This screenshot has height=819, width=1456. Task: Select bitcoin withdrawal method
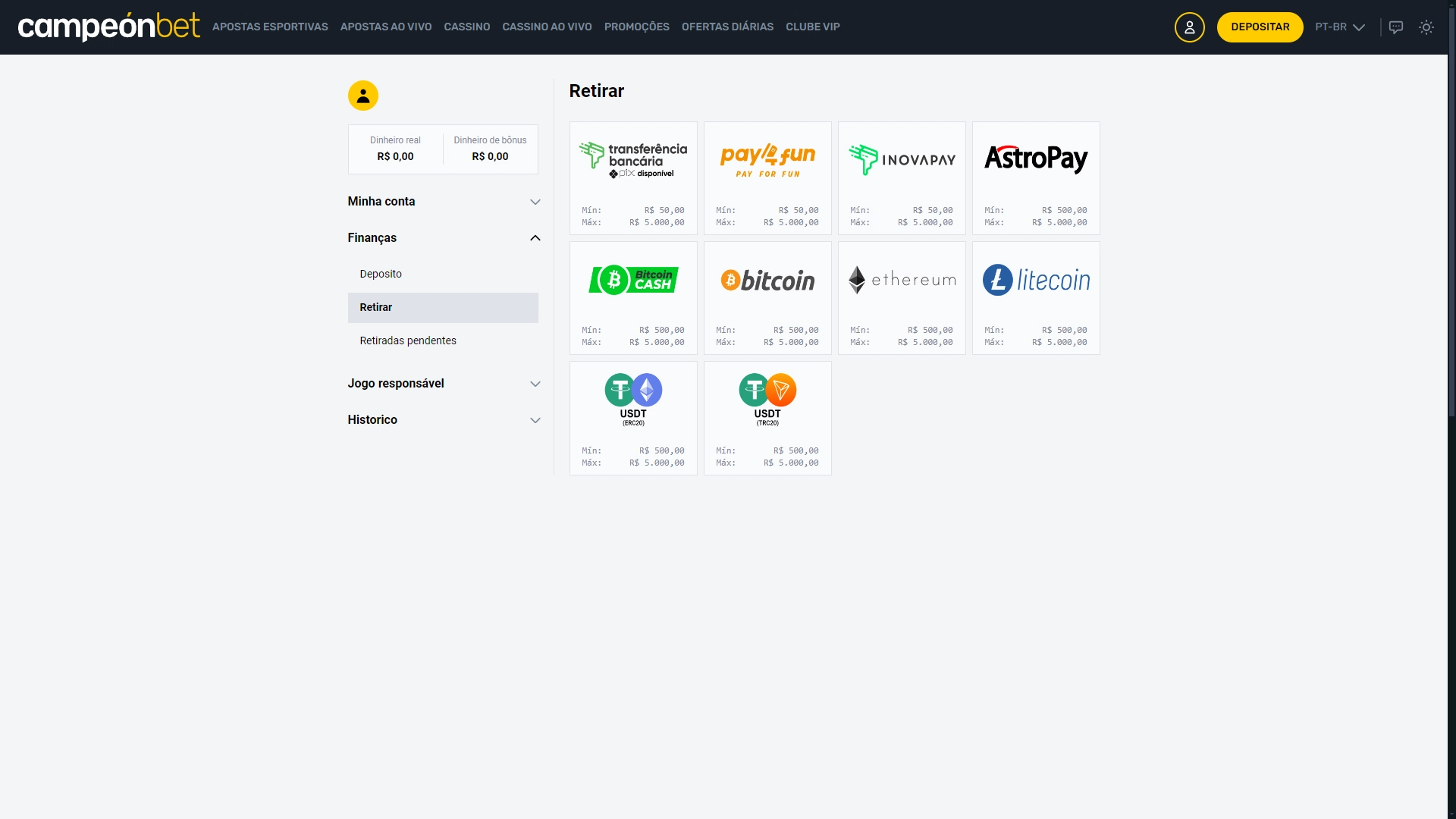coord(767,298)
